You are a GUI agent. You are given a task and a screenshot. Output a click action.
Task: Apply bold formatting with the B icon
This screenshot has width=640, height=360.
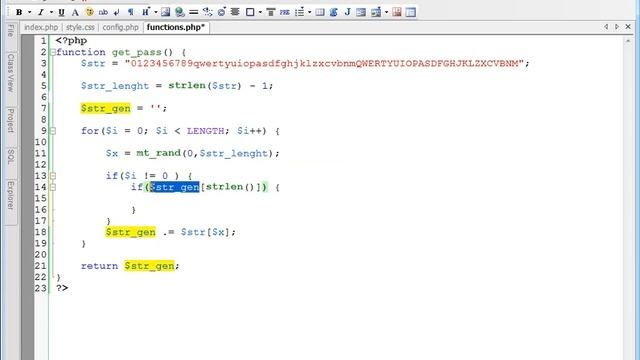[x=19, y=12]
